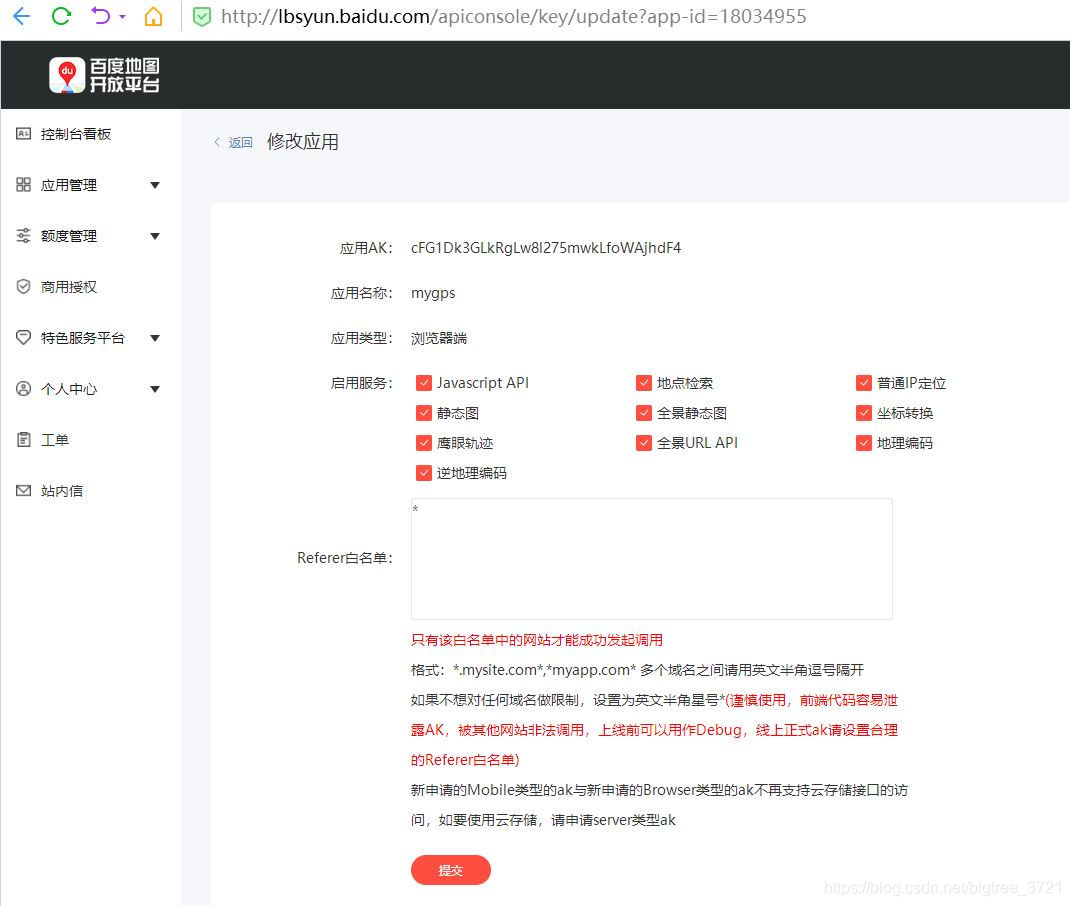The height and width of the screenshot is (906, 1070).
Task: Click the 控制台看板 dashboard icon
Action: (x=23, y=134)
